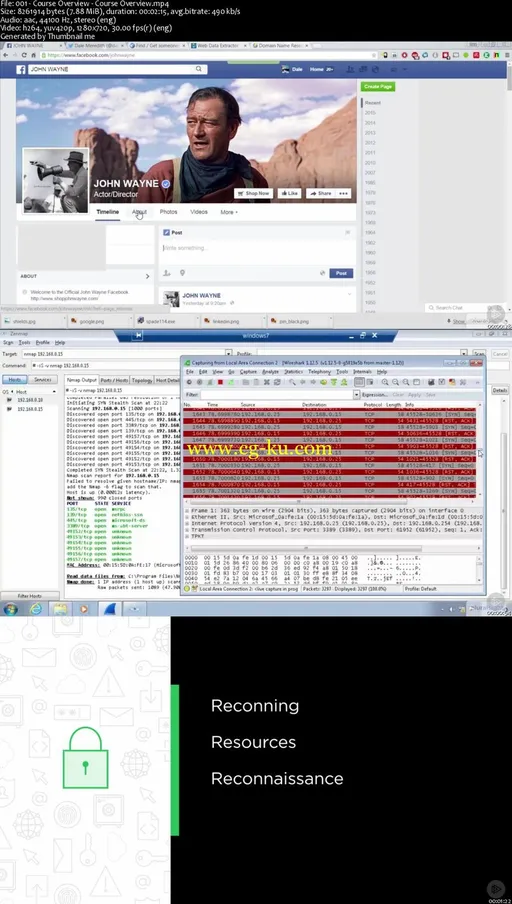
Task: Open the three-dots menu beside Share
Action: pos(344,194)
